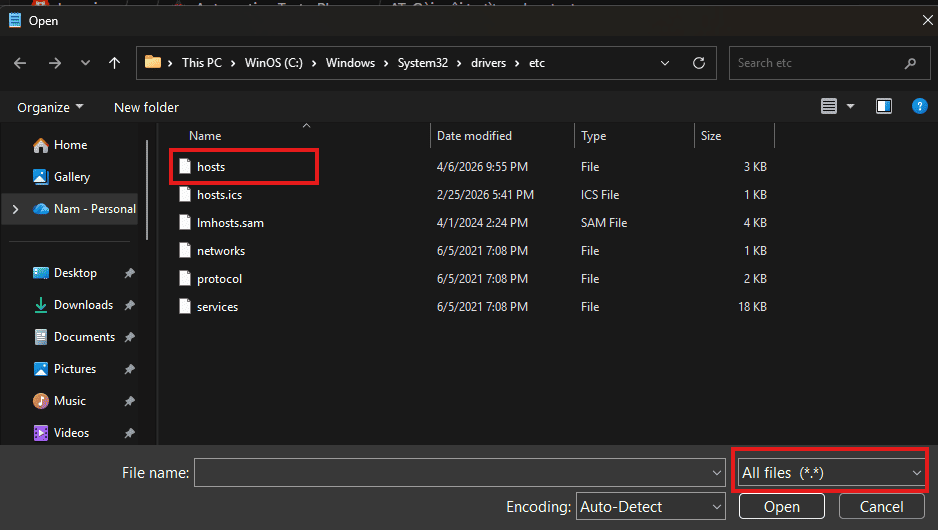Screen dimensions: 938x530
Task: Click pin icon next to Downloads
Action: [x=129, y=305]
